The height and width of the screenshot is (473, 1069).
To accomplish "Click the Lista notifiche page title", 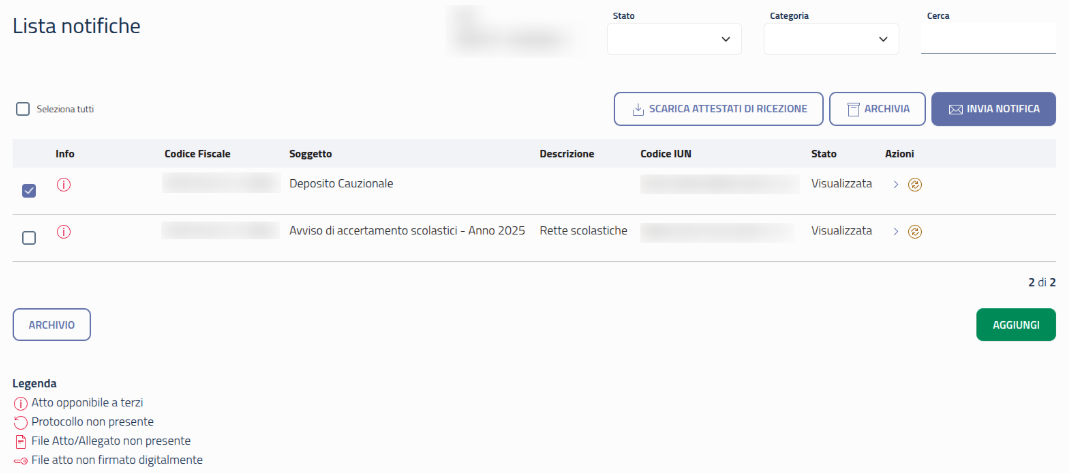I will [76, 26].
